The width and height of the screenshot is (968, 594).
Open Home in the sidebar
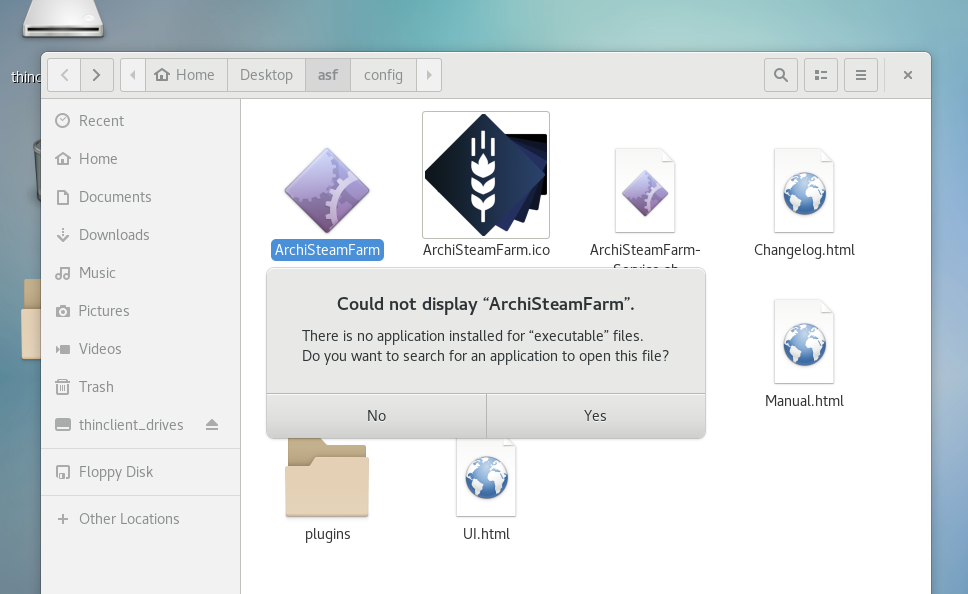click(141, 159)
